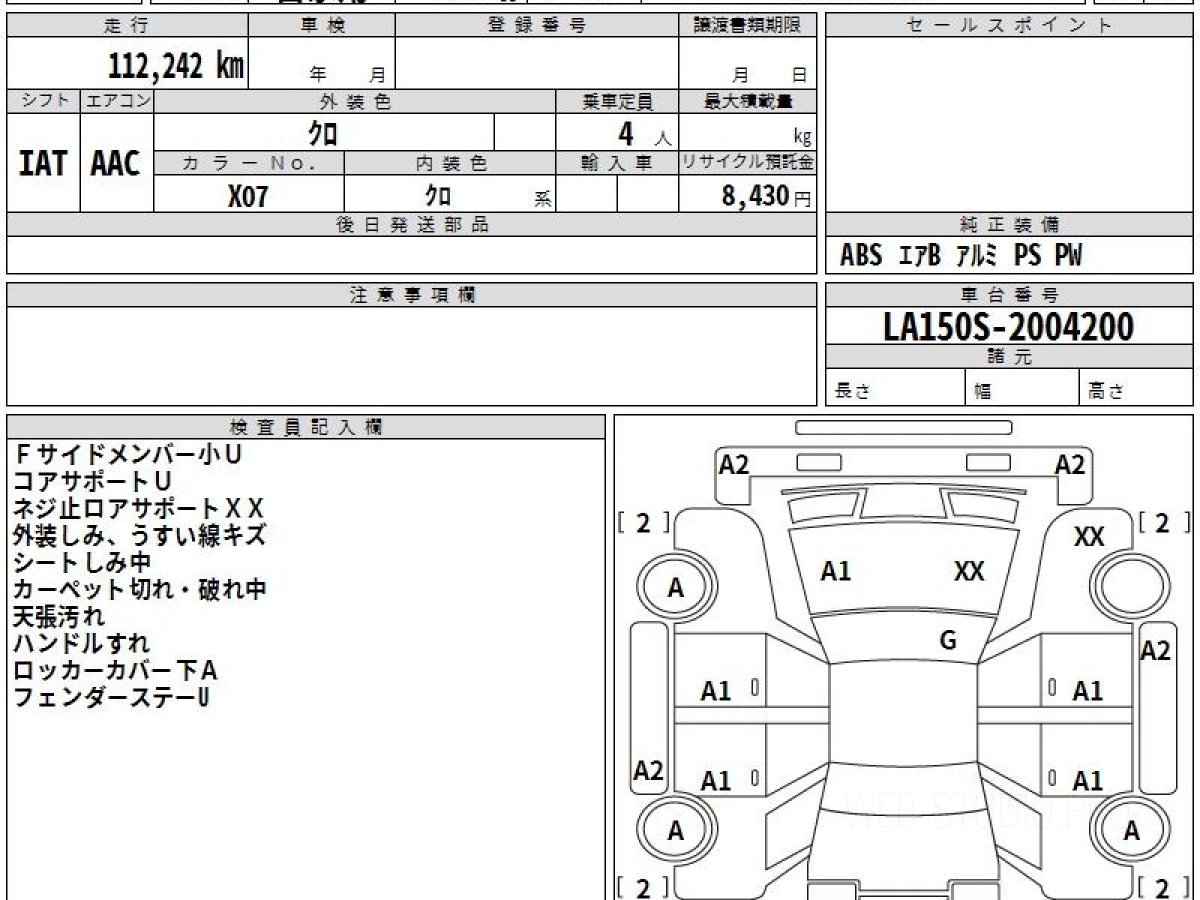Select the 登録番号 header
The height and width of the screenshot is (900, 1200).
(x=537, y=26)
